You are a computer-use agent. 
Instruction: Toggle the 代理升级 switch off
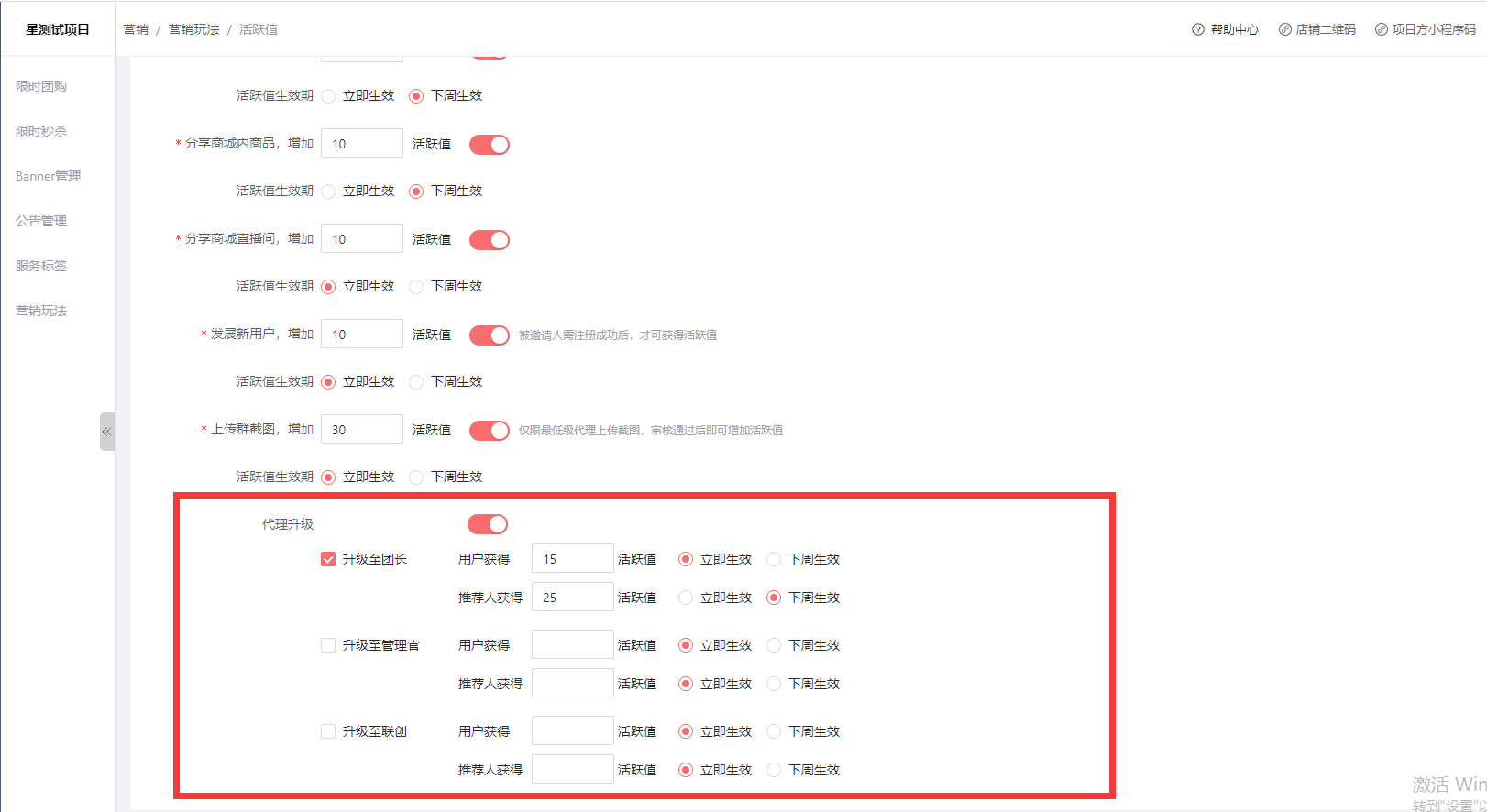tap(488, 524)
